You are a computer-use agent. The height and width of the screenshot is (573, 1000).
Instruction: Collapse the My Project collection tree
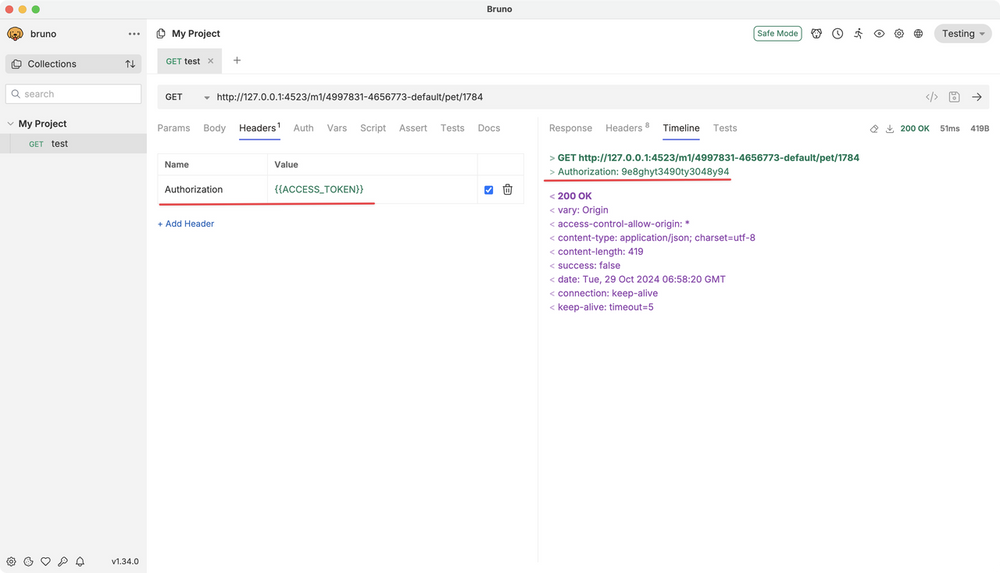coord(10,124)
